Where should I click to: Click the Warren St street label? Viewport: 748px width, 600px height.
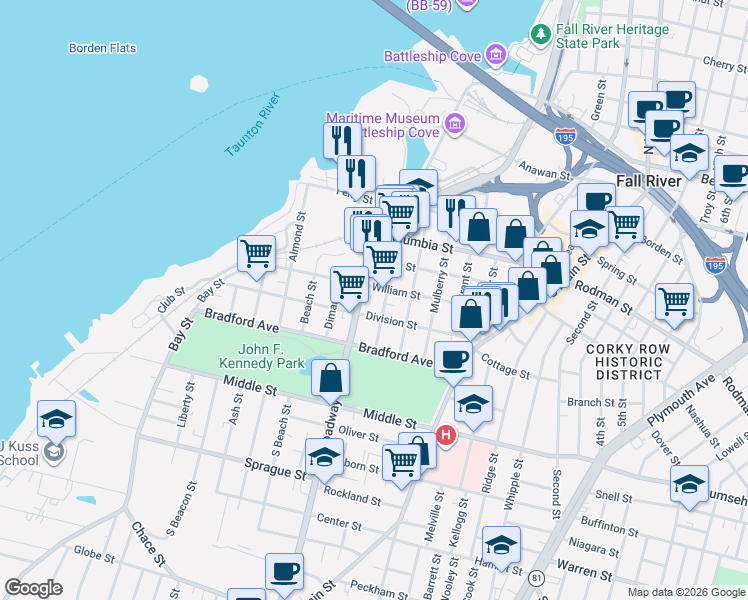tap(584, 570)
